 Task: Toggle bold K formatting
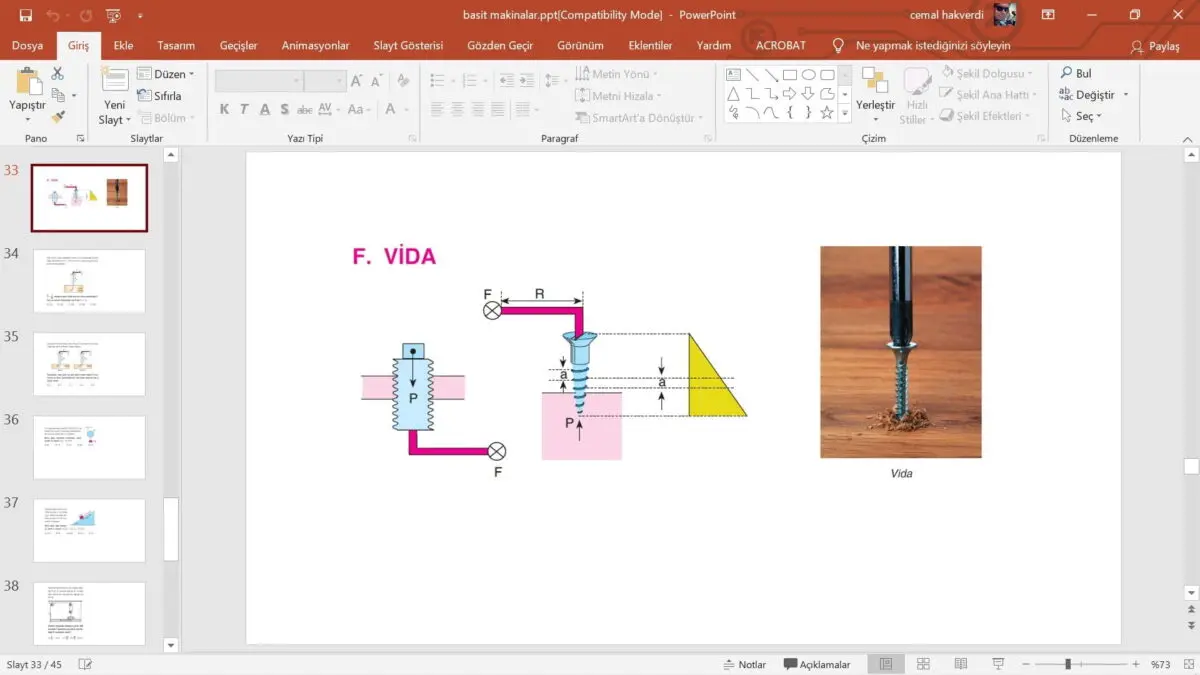pos(224,109)
